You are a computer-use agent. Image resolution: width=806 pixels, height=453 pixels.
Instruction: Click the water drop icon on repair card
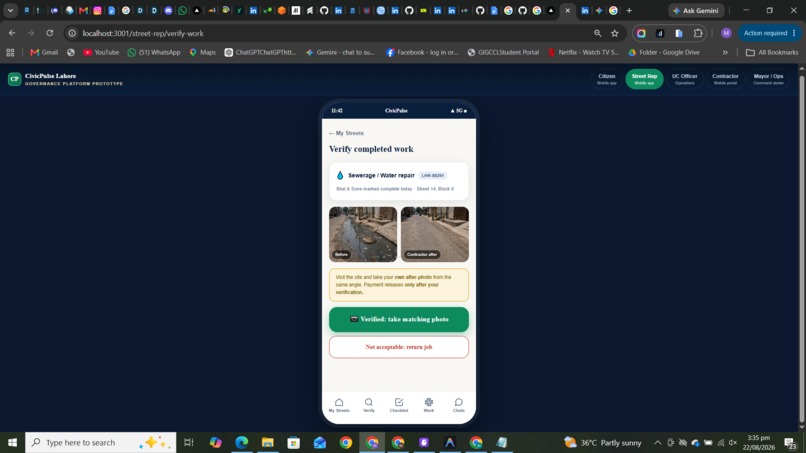click(340, 175)
